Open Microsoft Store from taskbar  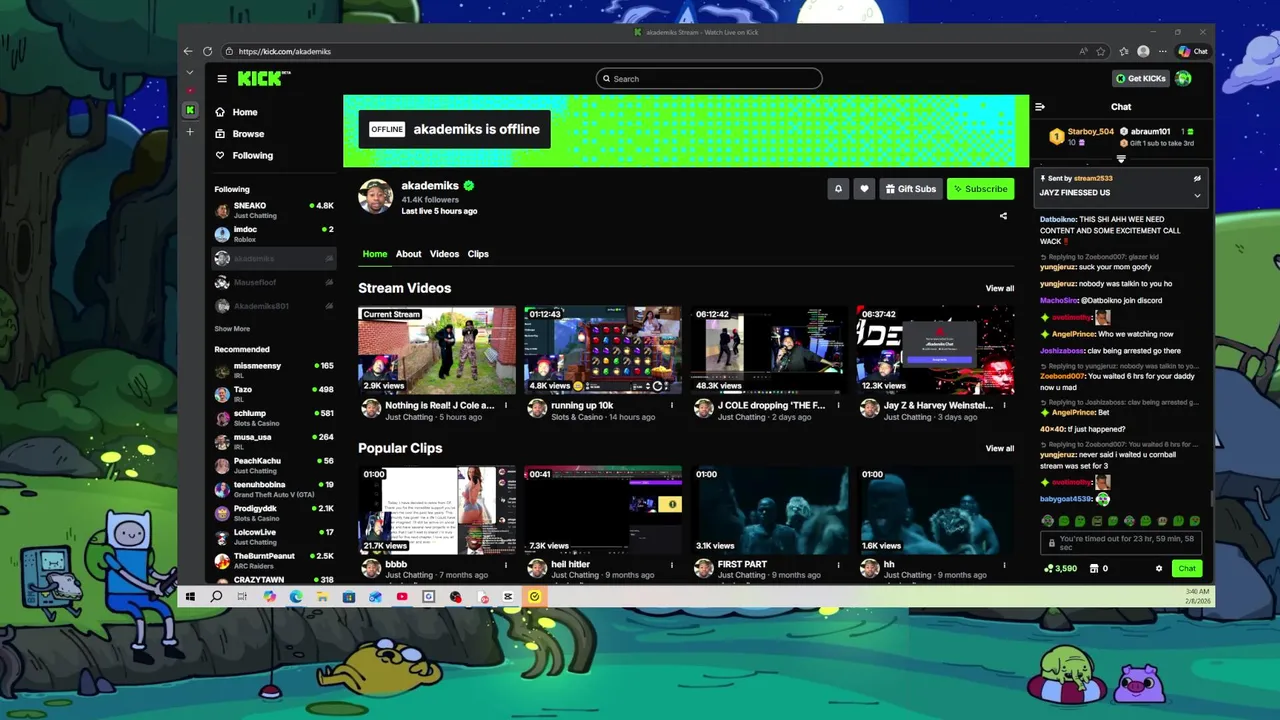pyautogui.click(x=349, y=597)
